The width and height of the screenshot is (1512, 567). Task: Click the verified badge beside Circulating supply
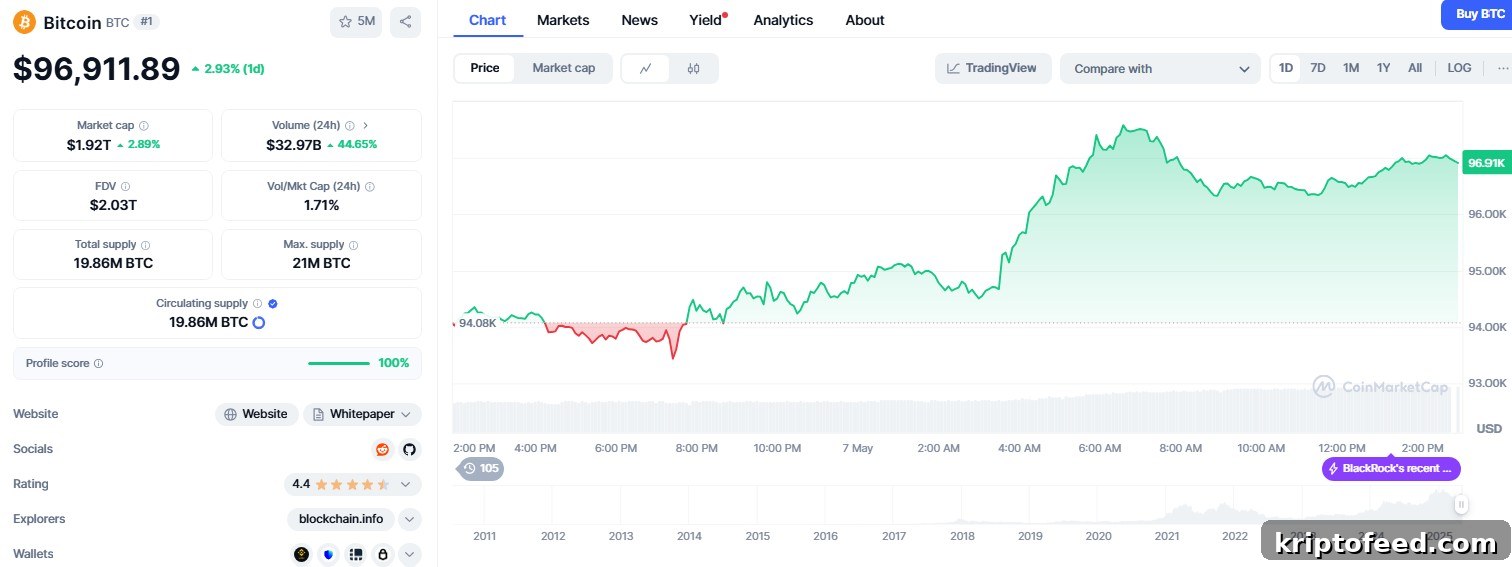272,304
